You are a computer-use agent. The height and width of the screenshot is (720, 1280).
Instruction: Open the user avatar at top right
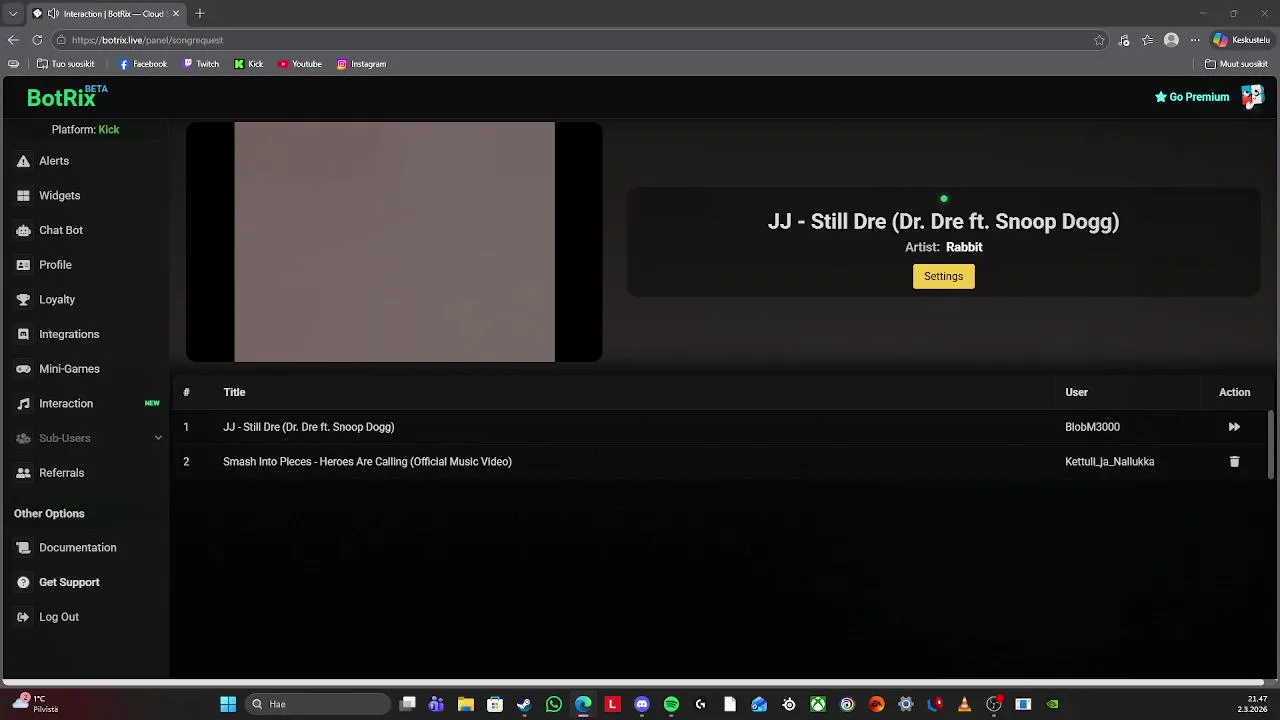[x=1252, y=96]
